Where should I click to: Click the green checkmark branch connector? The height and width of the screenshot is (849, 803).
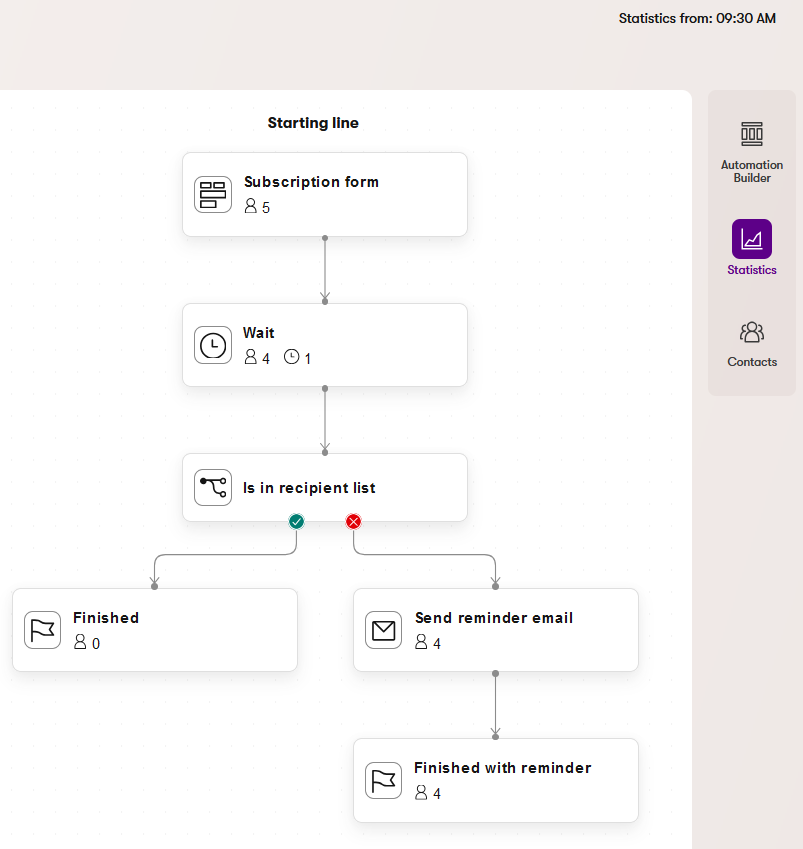296,521
